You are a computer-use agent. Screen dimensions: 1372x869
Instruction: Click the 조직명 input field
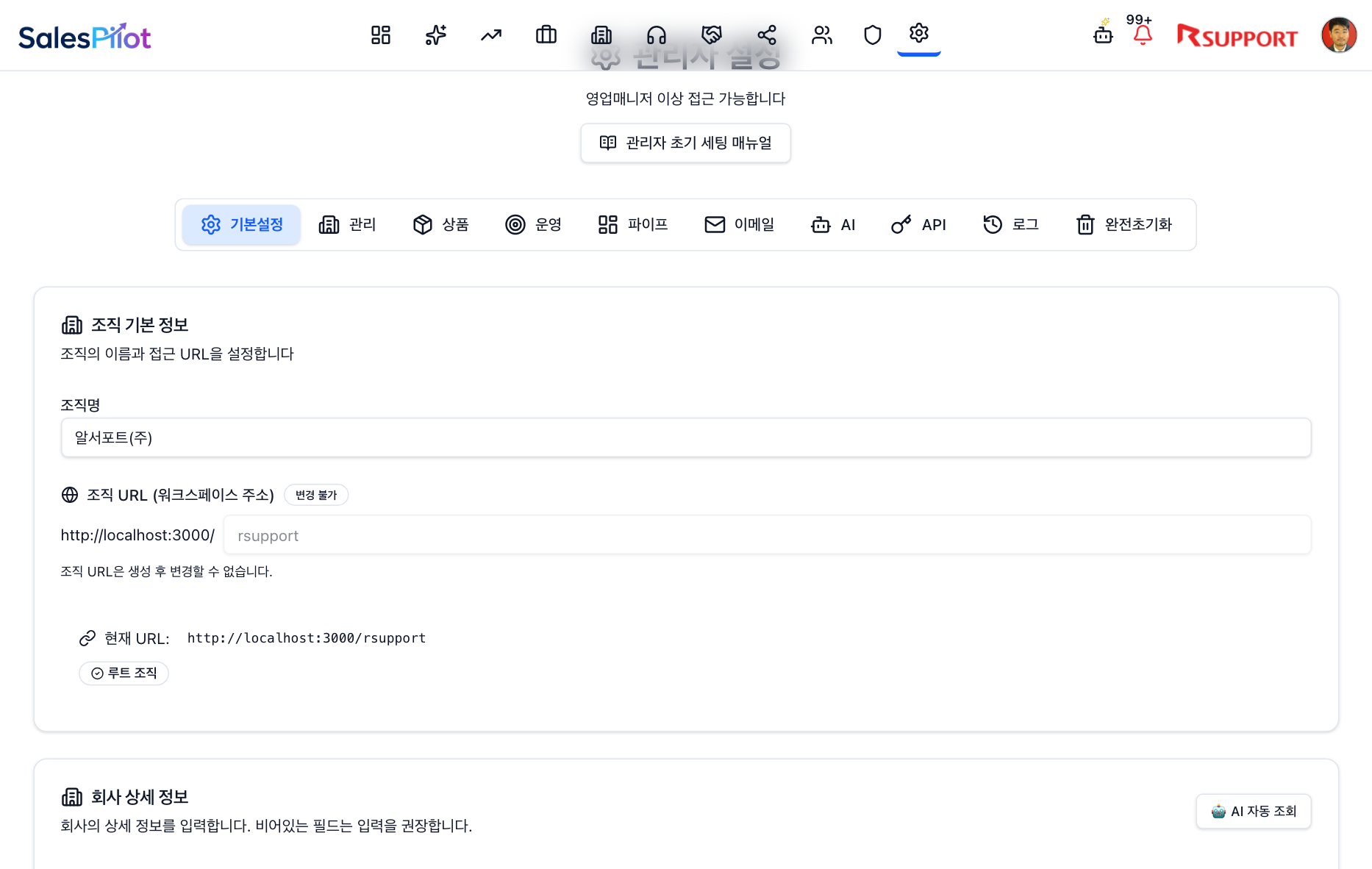(685, 438)
